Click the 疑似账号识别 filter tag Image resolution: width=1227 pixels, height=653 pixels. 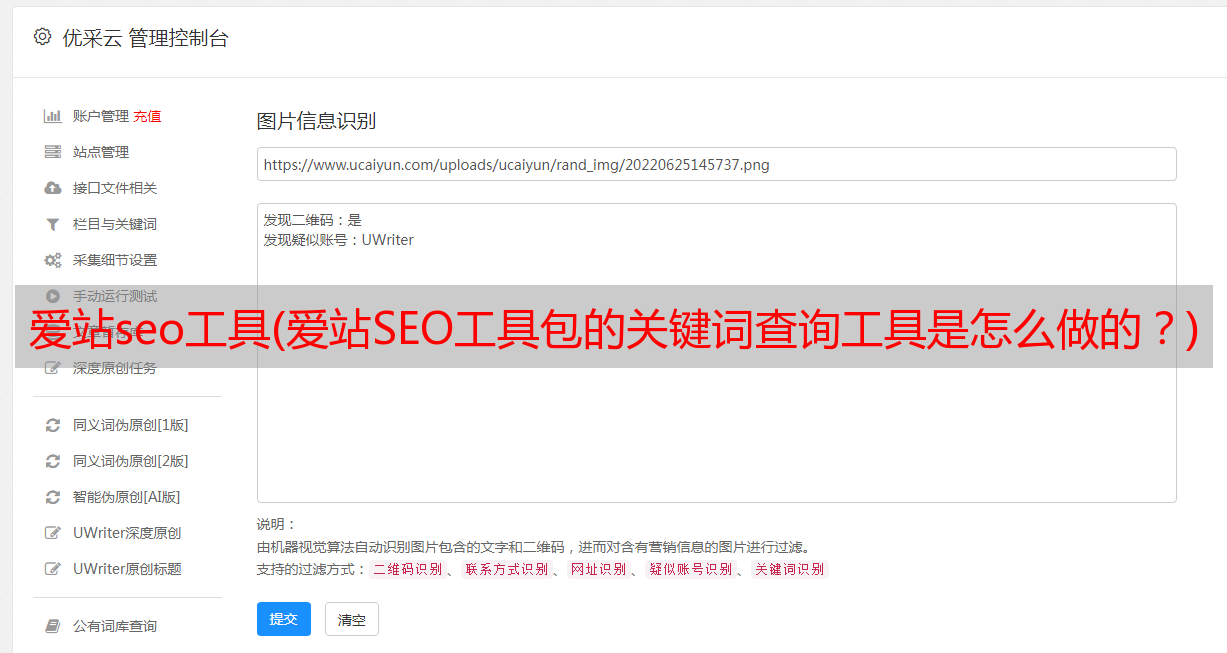coord(690,569)
